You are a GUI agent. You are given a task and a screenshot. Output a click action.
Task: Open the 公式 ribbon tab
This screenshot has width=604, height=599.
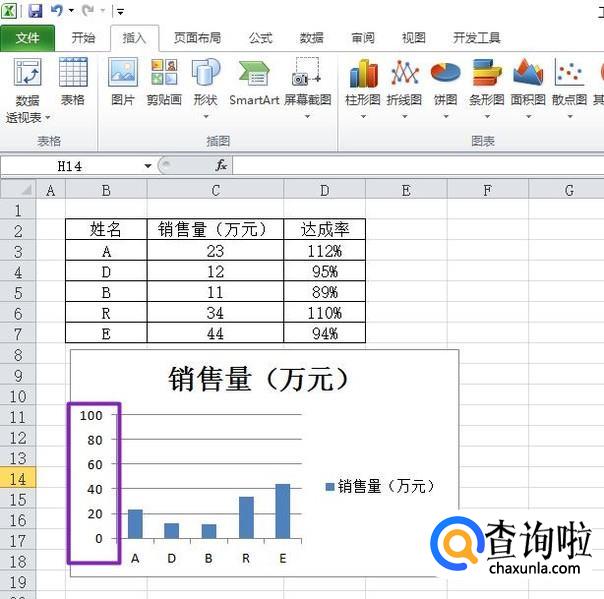260,38
